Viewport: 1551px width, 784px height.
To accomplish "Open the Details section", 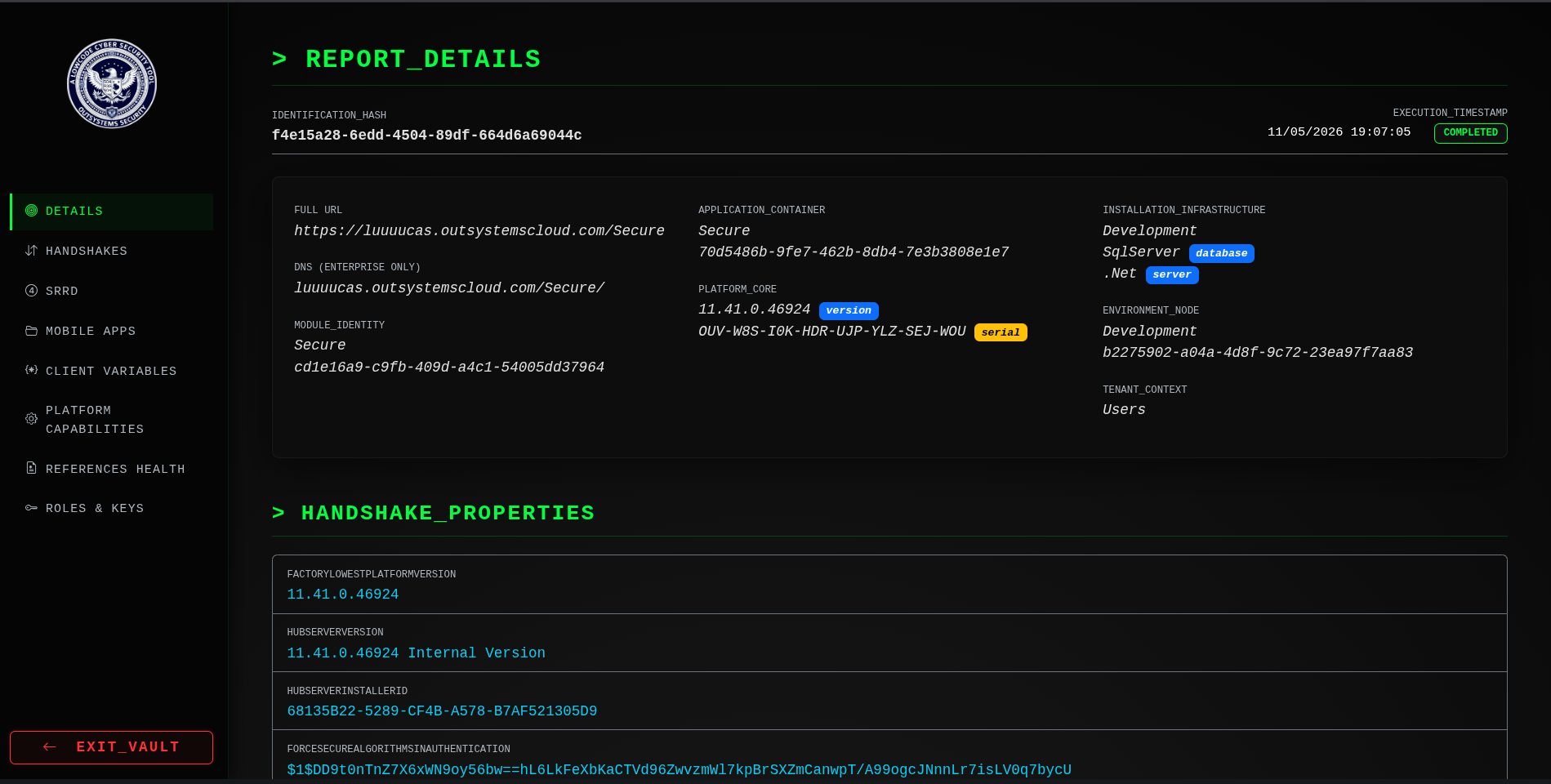I will point(111,212).
